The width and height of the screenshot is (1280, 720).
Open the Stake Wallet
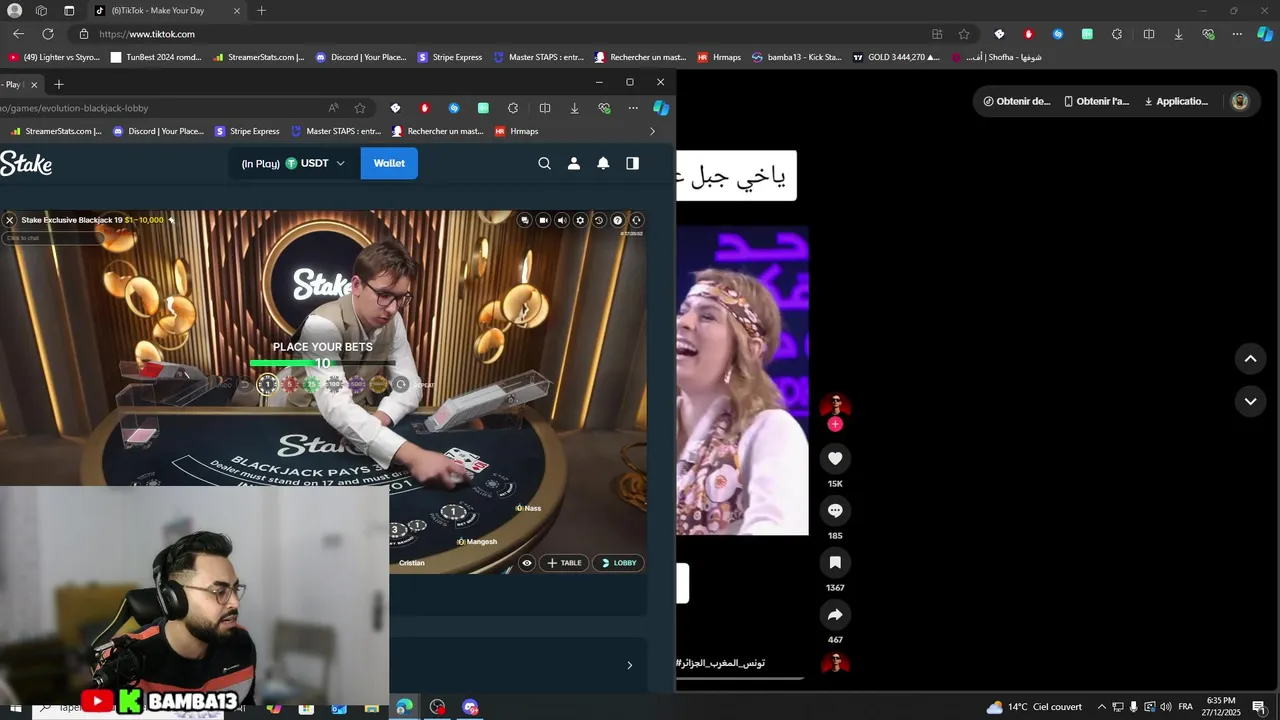(389, 163)
